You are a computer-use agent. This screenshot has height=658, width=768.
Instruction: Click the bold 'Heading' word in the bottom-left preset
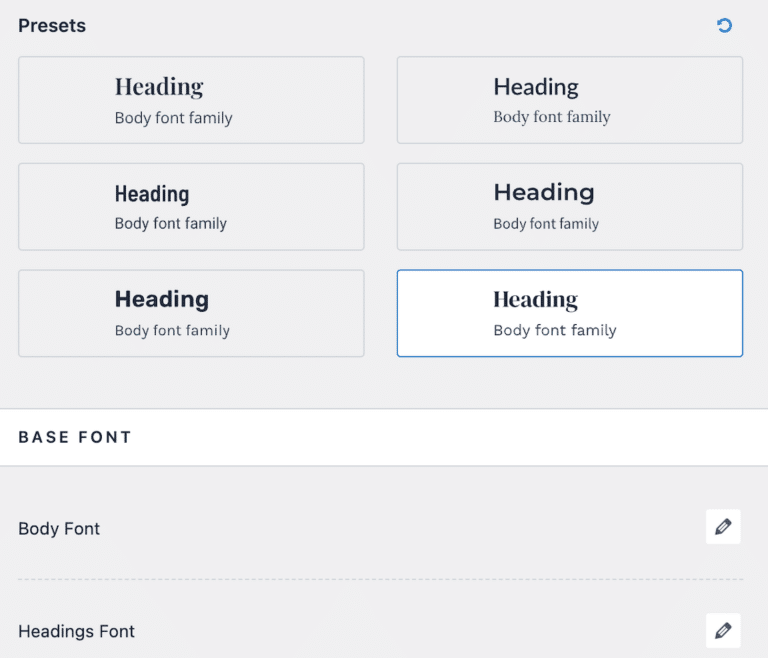[162, 299]
